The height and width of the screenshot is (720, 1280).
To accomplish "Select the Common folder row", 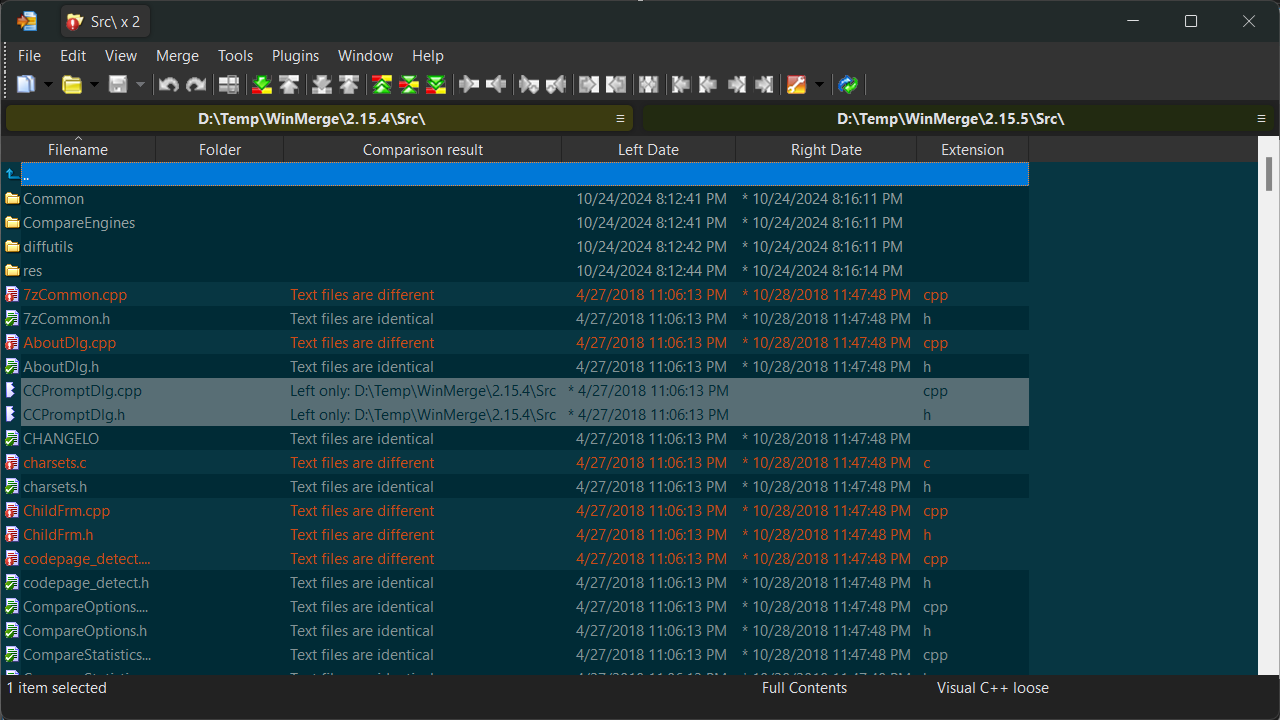I will pyautogui.click(x=515, y=199).
